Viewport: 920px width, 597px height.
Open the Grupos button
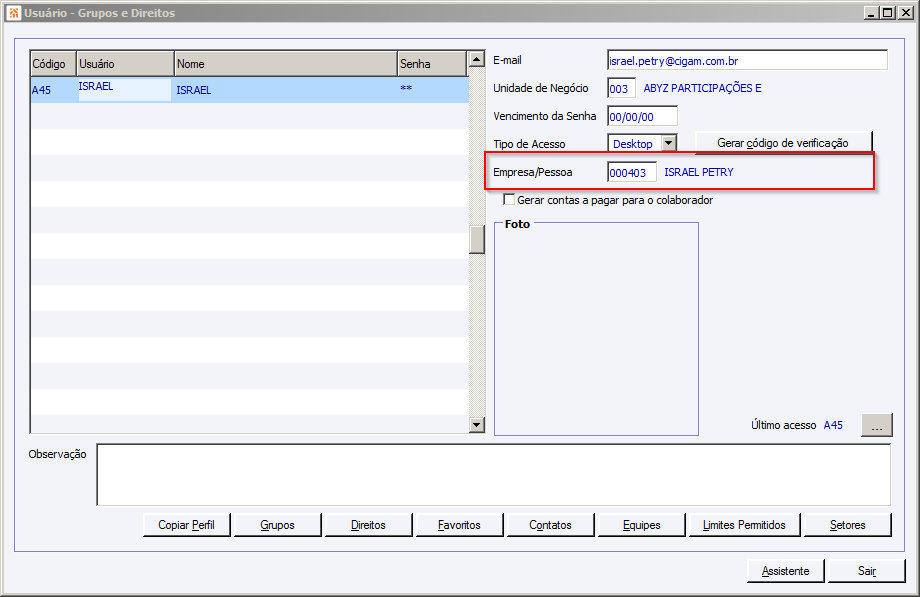(278, 525)
